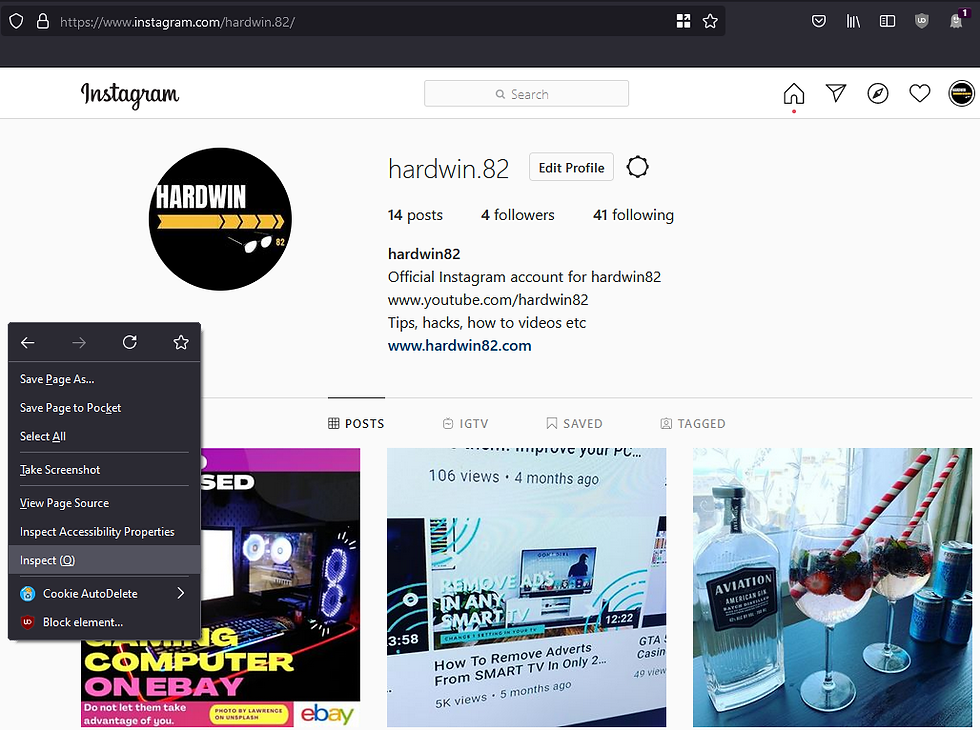980x730 pixels.
Task: Open the Aviation gin cocktail post
Action: tap(832, 588)
